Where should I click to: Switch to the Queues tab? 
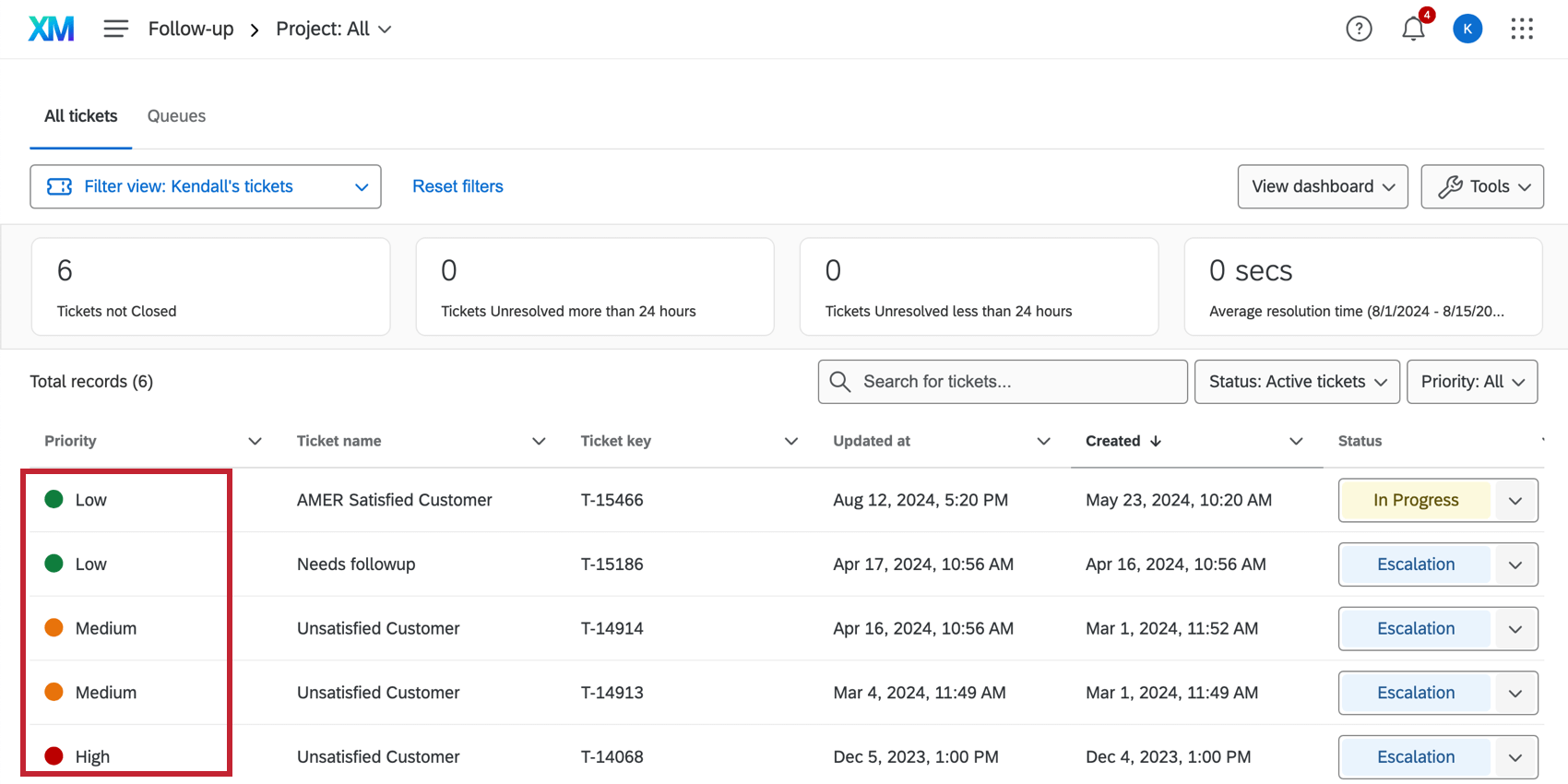point(176,116)
